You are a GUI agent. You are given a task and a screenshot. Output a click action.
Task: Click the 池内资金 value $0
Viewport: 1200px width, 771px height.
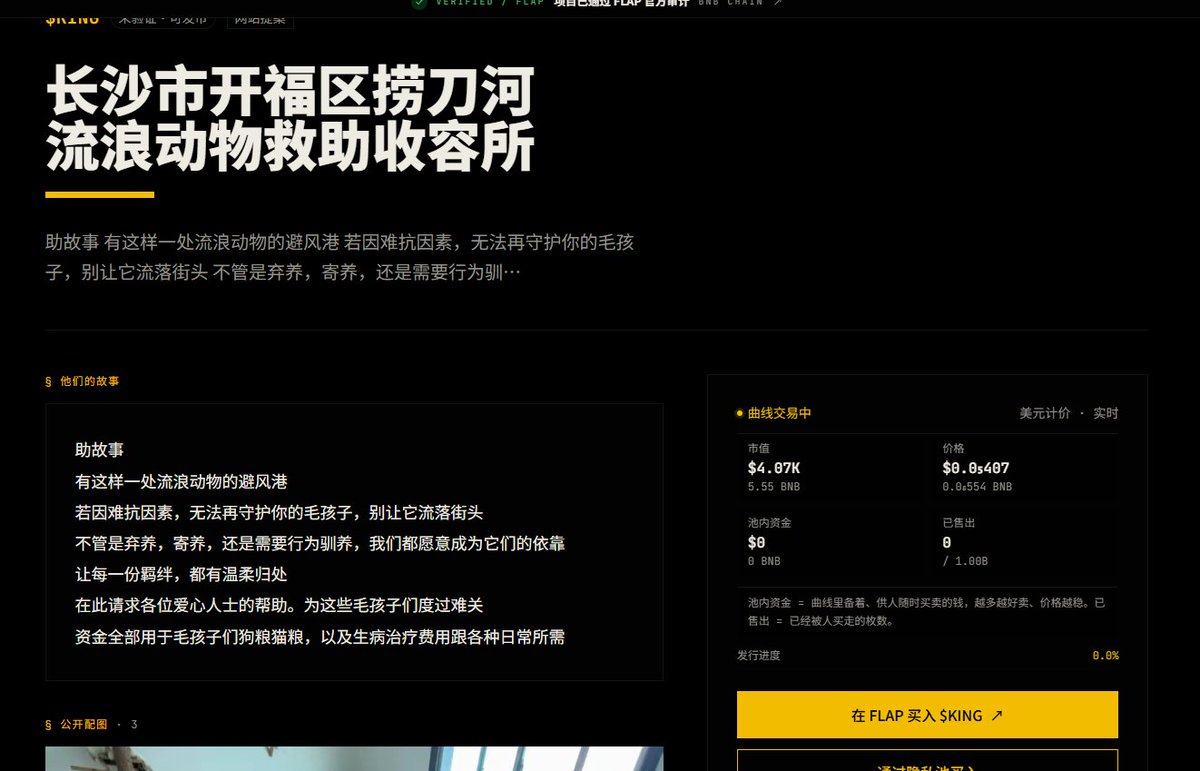[756, 542]
